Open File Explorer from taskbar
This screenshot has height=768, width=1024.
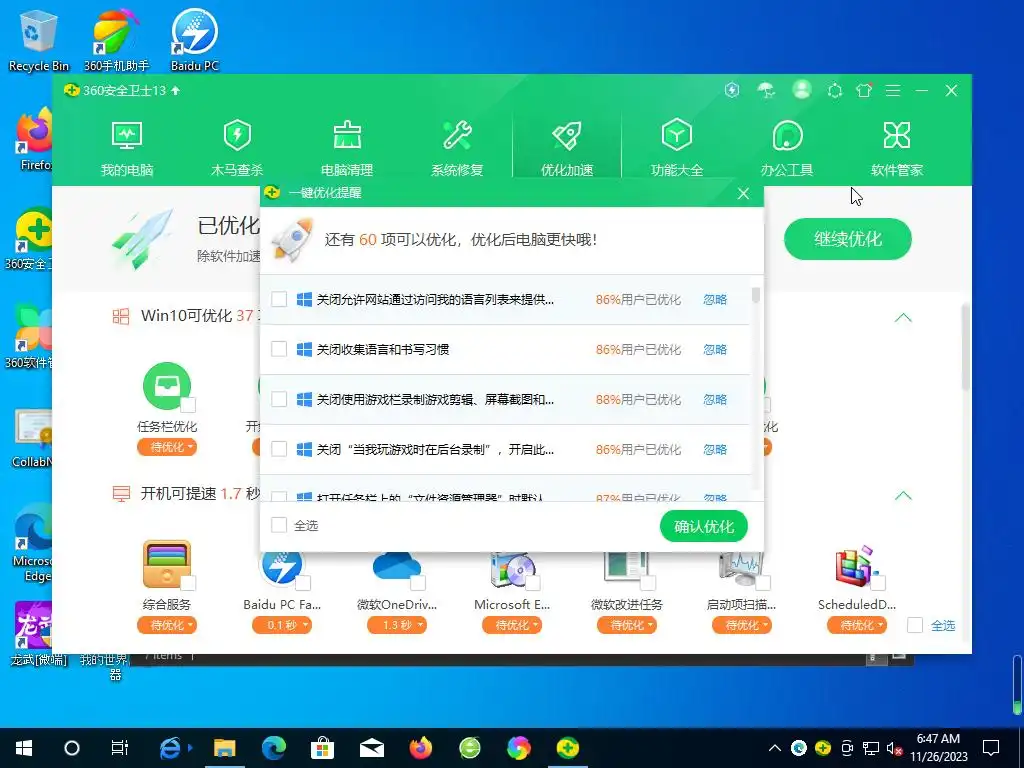coord(224,748)
